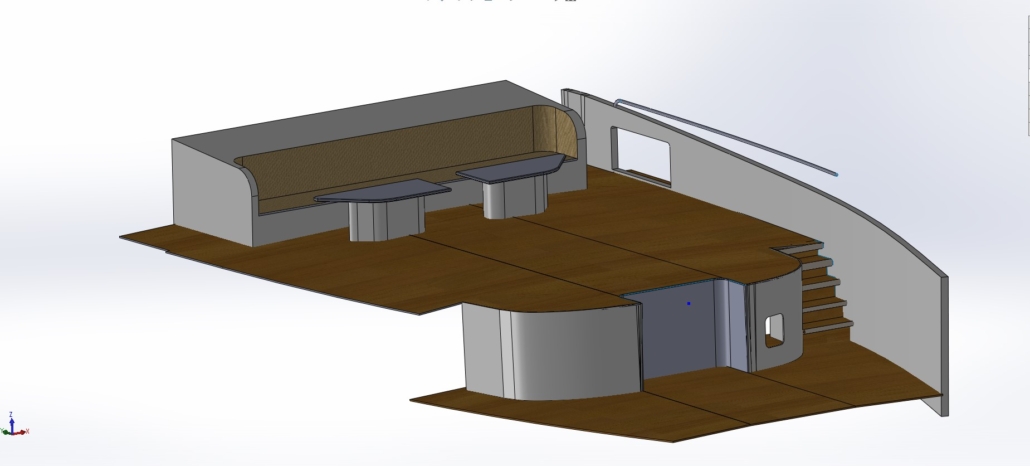Click the rectangular window cutout in rear wall
1030x466 pixels.
[640, 152]
